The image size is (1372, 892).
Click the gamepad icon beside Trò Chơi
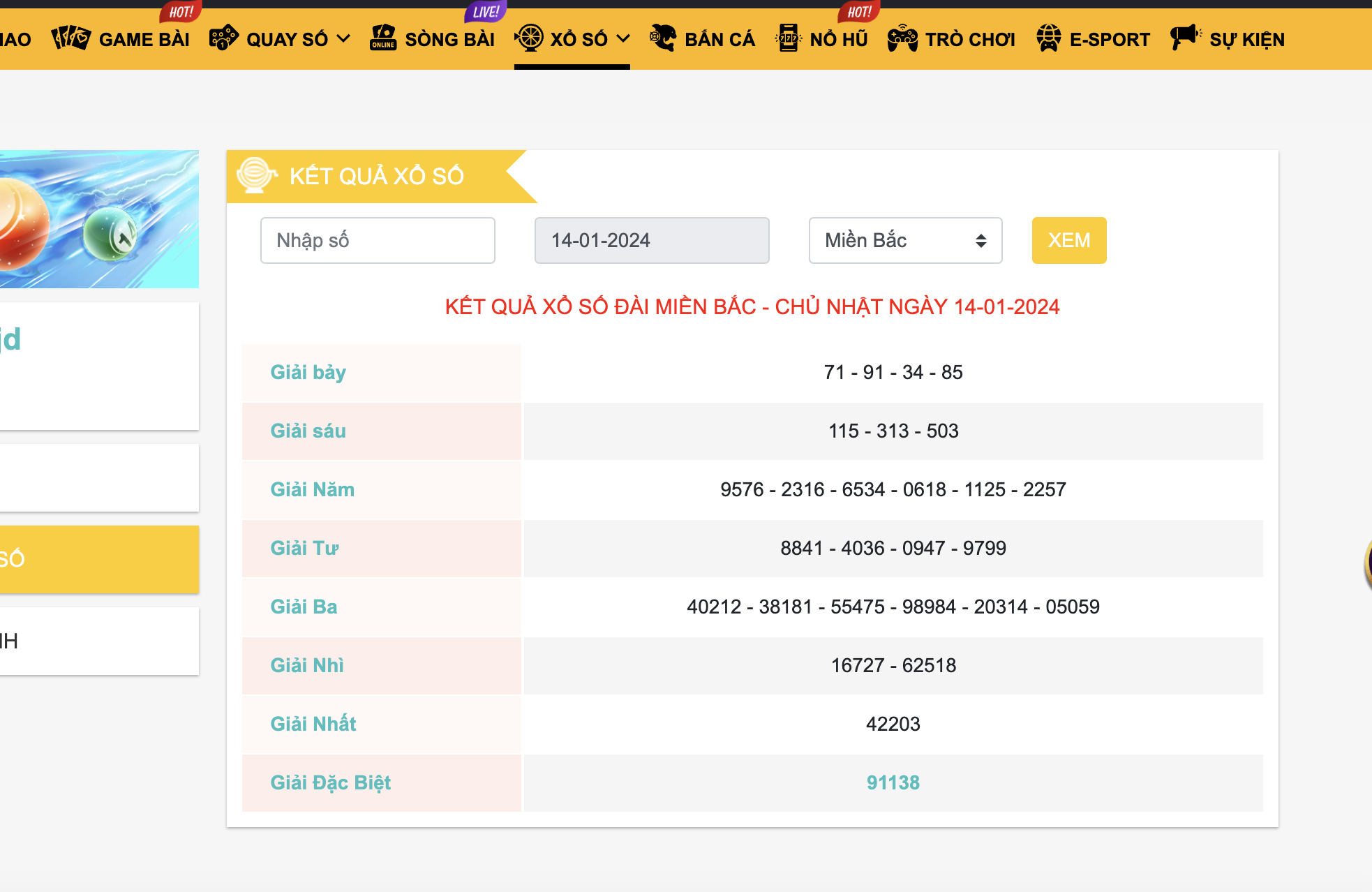click(x=902, y=38)
